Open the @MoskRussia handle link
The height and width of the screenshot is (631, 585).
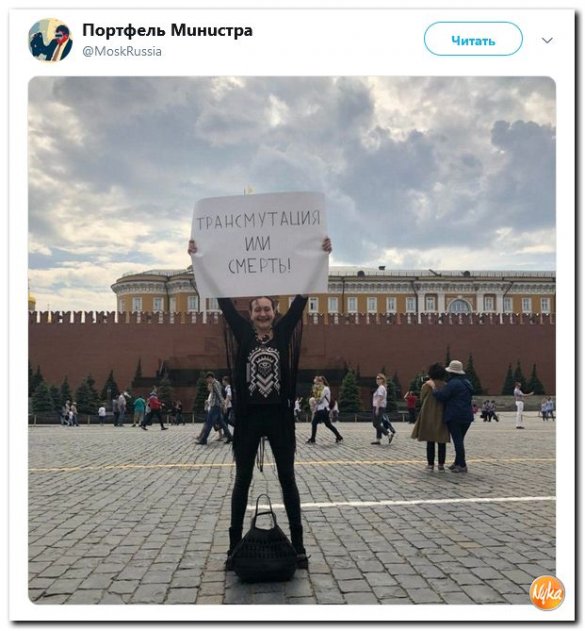(122, 52)
